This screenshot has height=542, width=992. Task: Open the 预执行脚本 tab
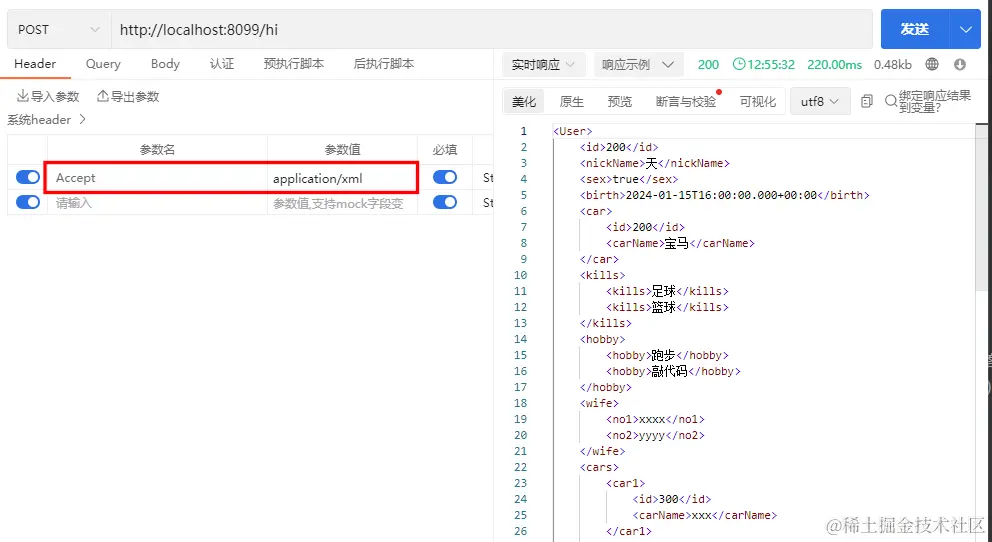click(294, 64)
